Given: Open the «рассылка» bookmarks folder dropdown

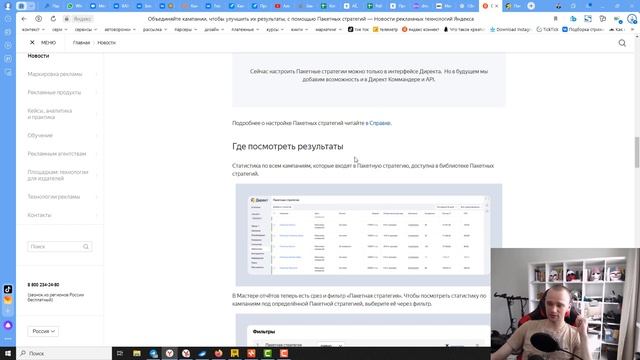Looking at the screenshot, I should click(x=155, y=29).
